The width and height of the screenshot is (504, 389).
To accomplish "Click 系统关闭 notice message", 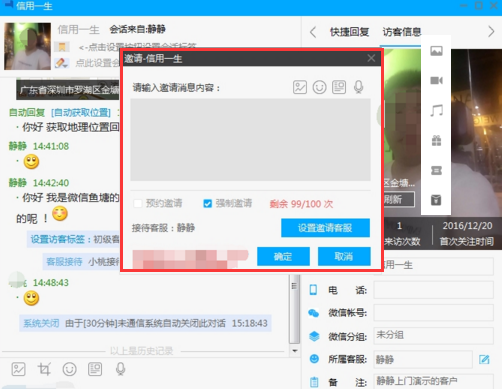I will coord(145,323).
